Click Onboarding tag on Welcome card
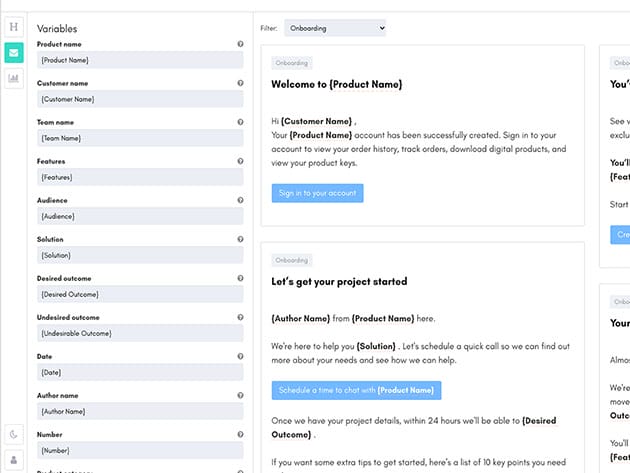630x473 pixels. 291,63
